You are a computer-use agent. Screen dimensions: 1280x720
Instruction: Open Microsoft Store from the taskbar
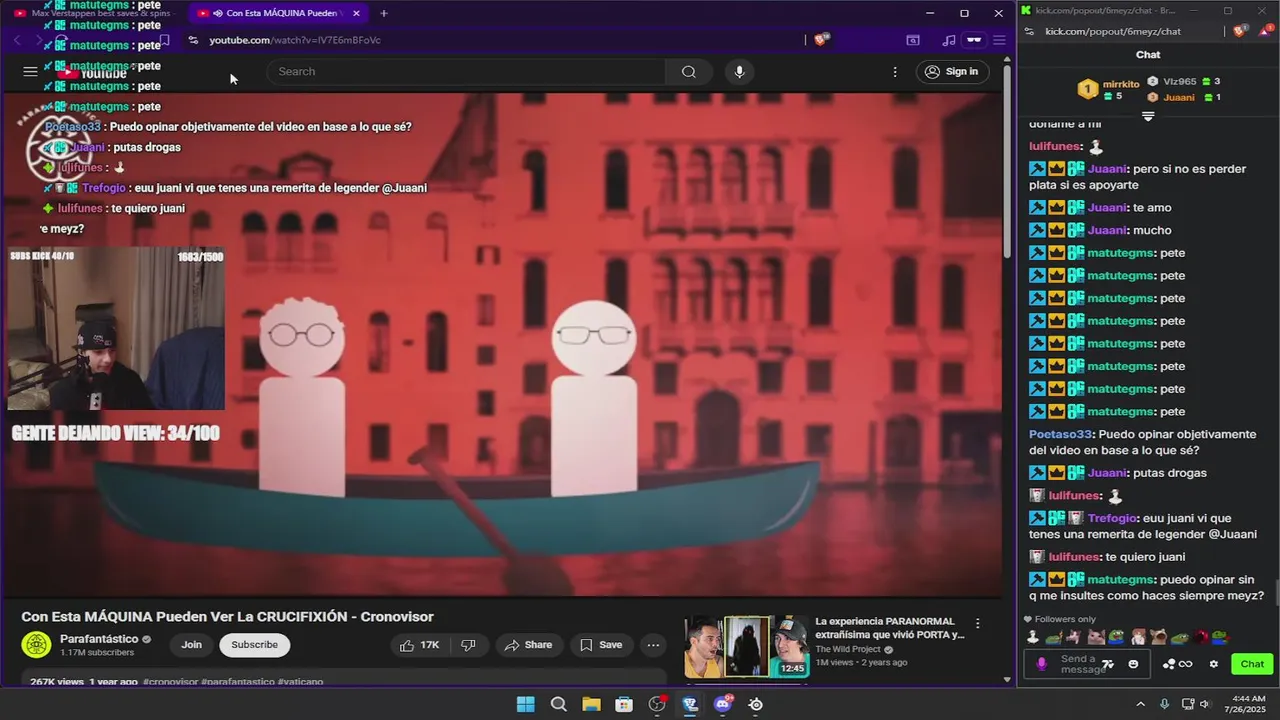[x=624, y=704]
